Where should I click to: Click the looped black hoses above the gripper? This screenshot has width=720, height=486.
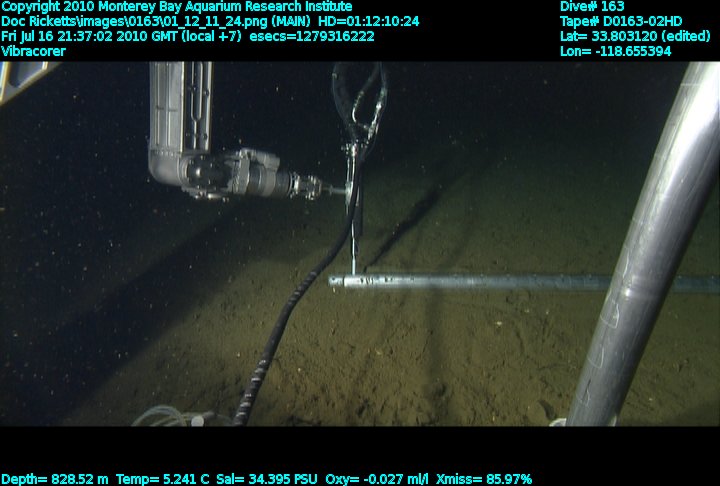point(358,100)
